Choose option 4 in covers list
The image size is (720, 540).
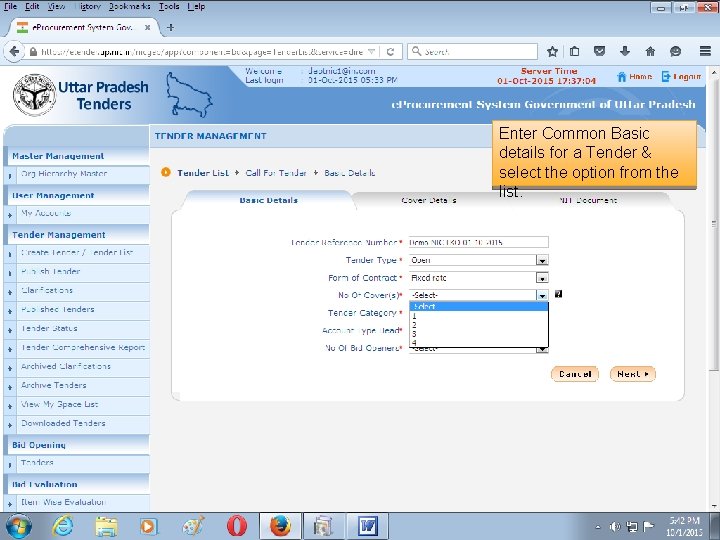(x=478, y=343)
